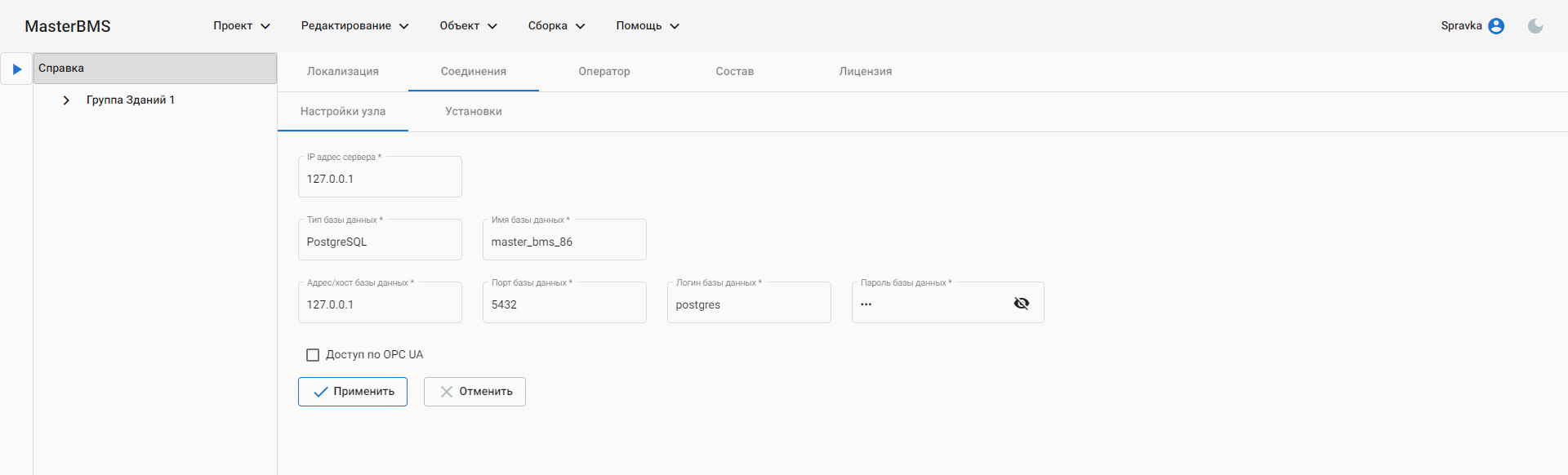
Task: Switch to the Локализация tab
Action: click(x=343, y=72)
